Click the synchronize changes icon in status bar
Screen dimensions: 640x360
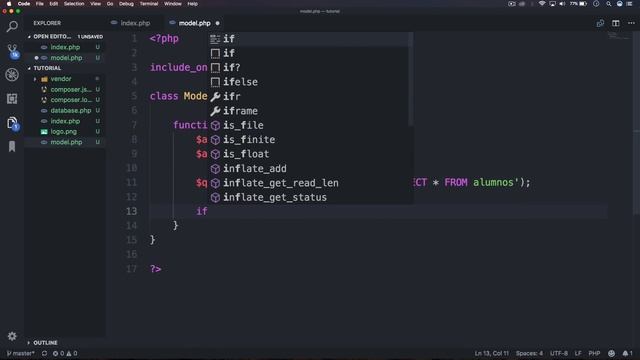tap(44, 353)
